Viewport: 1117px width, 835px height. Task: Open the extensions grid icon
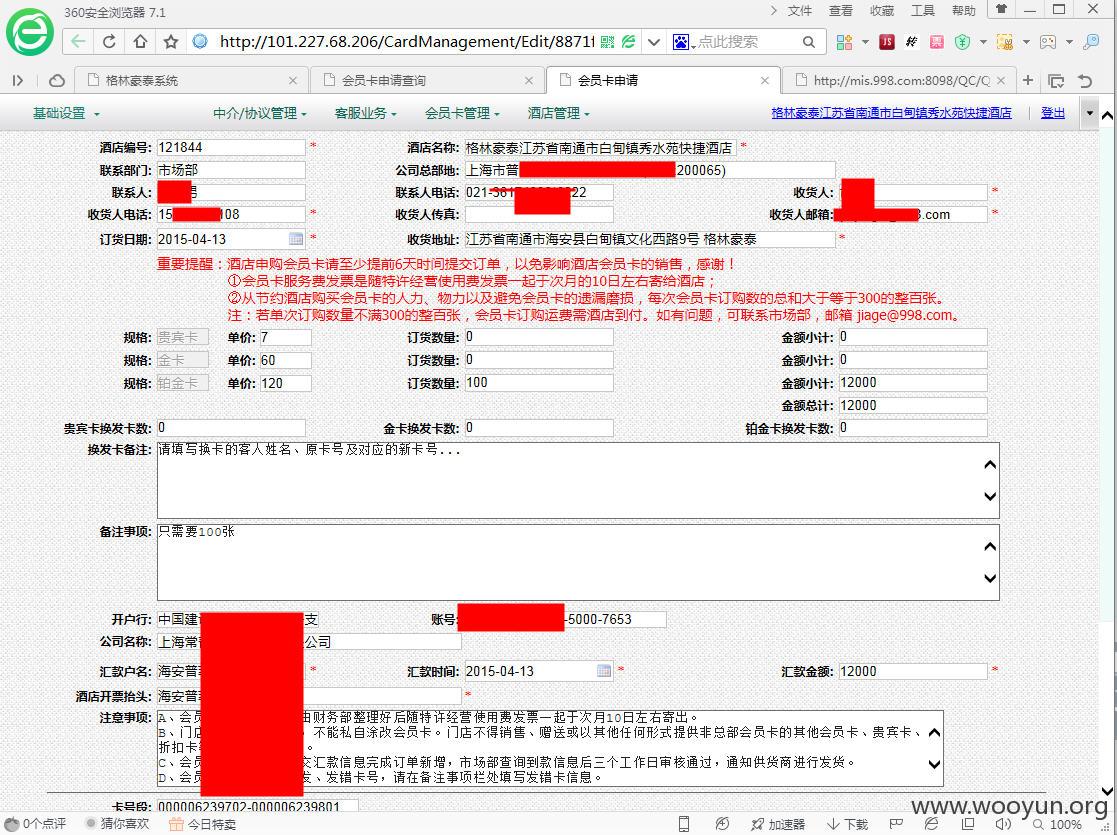coord(844,42)
